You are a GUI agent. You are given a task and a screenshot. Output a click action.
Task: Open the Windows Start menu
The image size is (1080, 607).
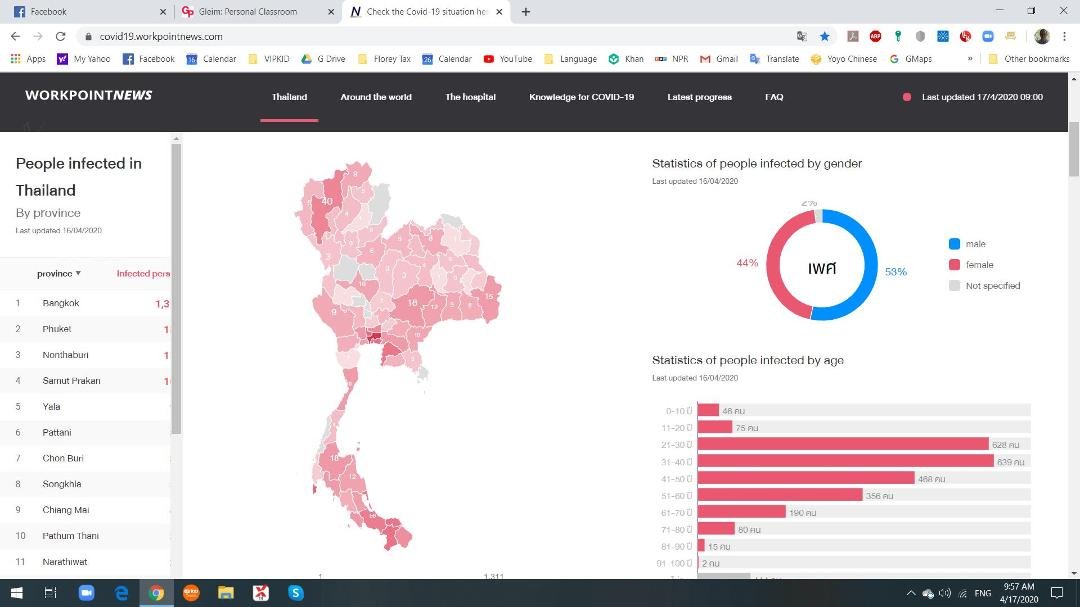pyautogui.click(x=16, y=593)
